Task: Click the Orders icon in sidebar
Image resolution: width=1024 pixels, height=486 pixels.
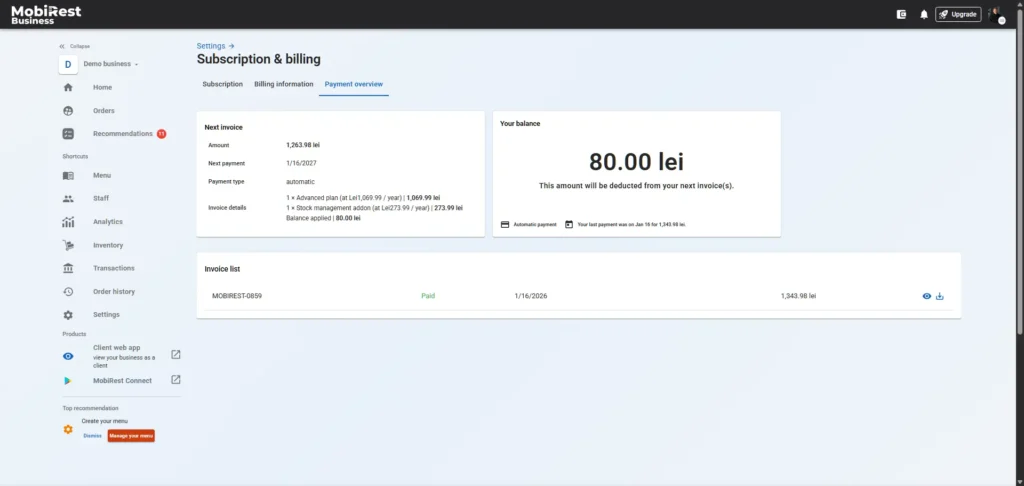Action: point(68,111)
